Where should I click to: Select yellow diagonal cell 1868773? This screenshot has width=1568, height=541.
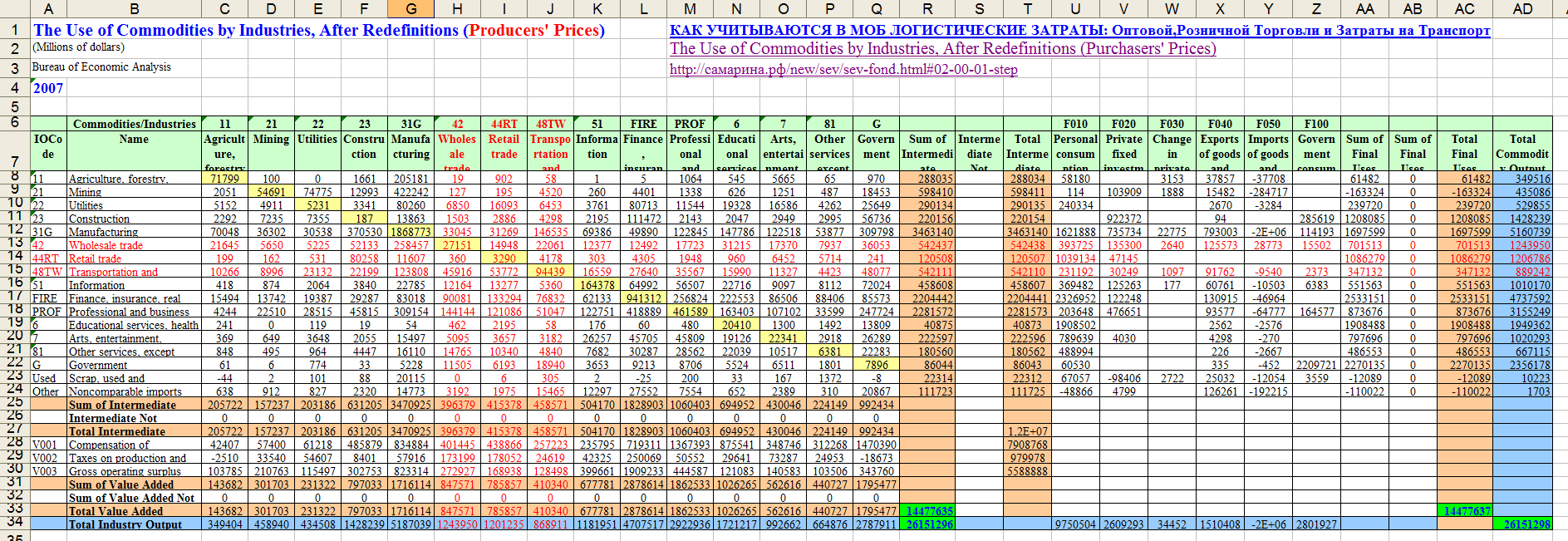[410, 232]
